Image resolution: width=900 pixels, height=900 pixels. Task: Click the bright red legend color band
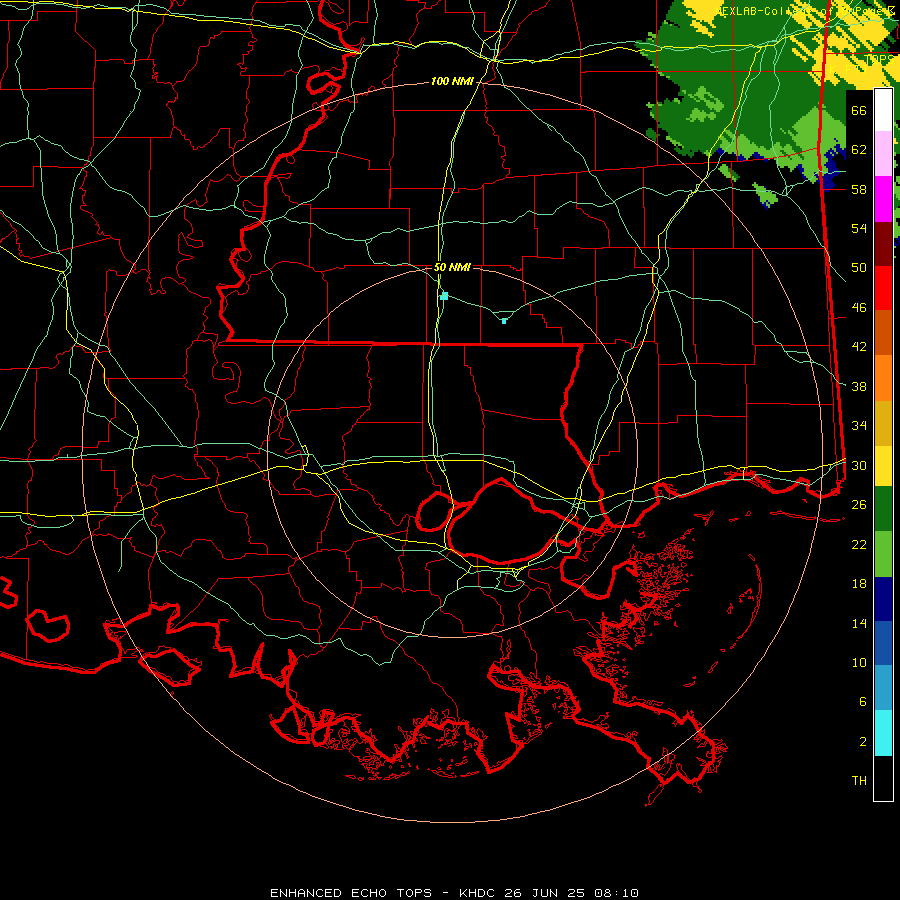click(883, 288)
